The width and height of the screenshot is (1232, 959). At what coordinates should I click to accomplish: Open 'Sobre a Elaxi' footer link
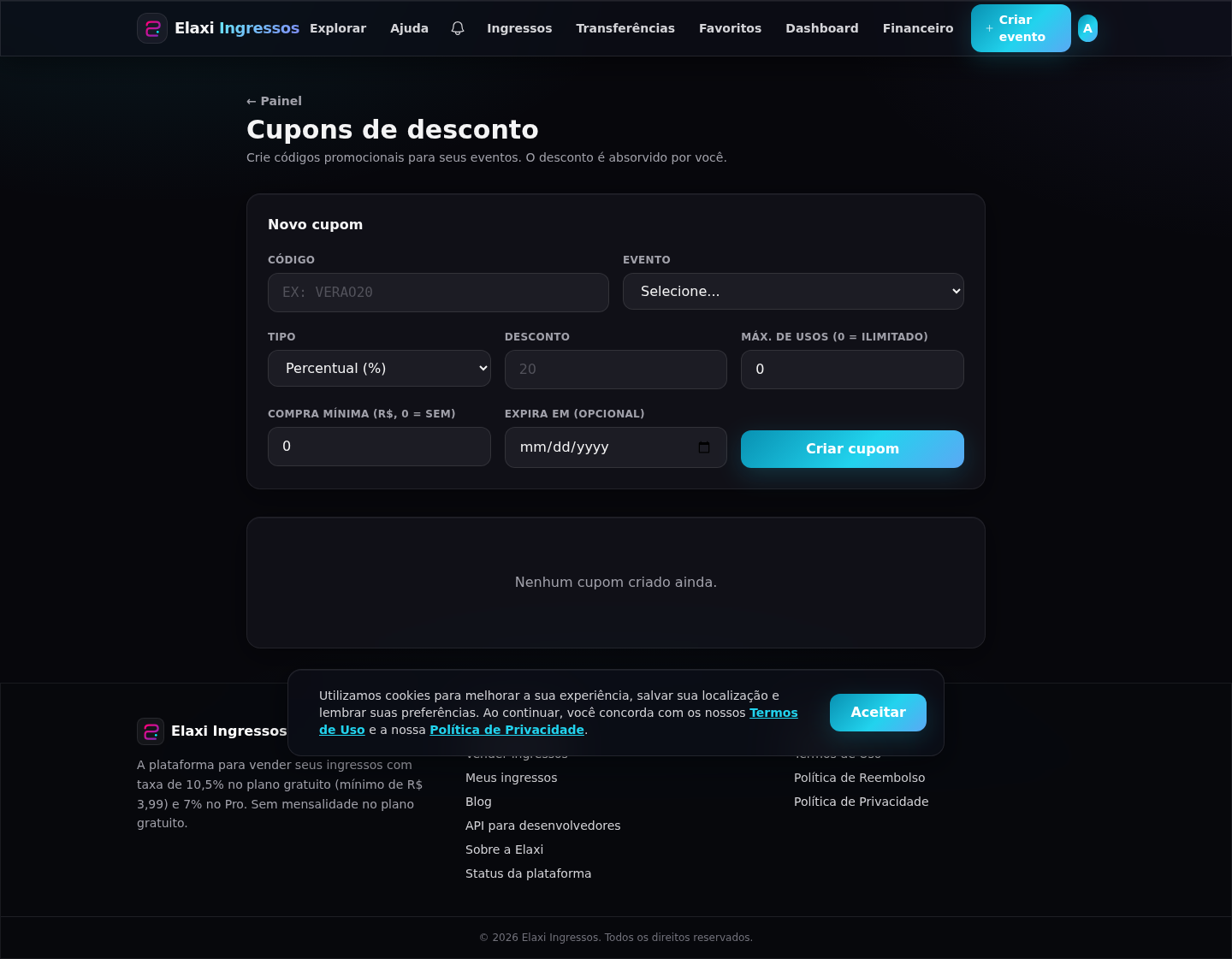tap(504, 849)
